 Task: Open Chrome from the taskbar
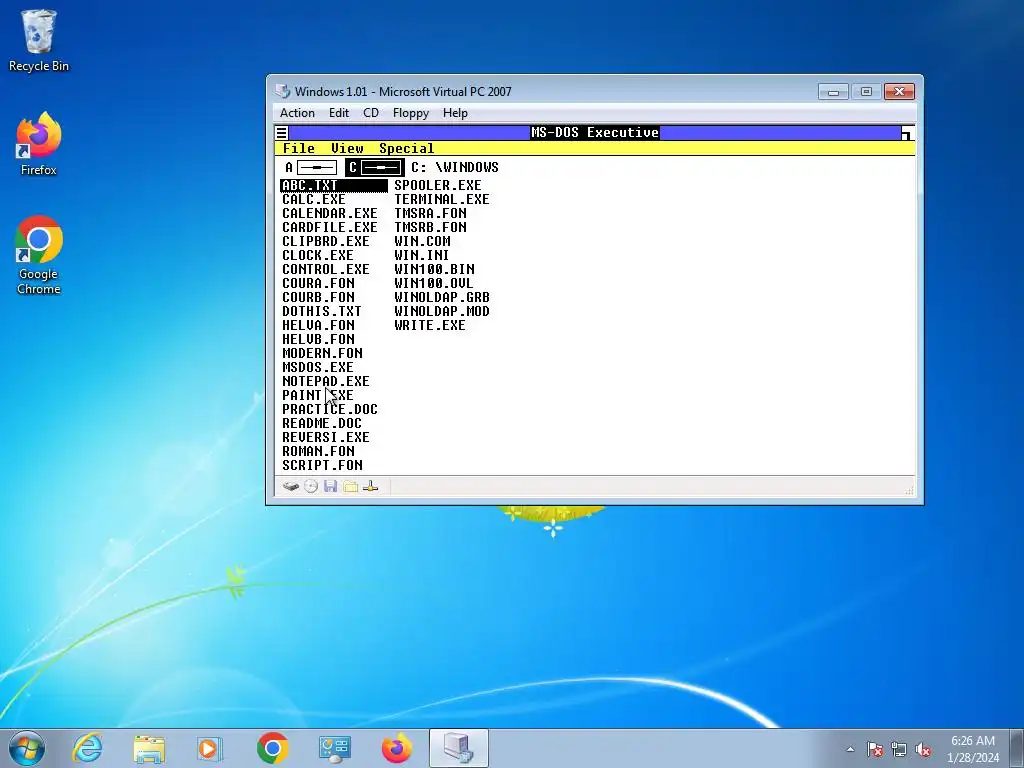click(272, 748)
